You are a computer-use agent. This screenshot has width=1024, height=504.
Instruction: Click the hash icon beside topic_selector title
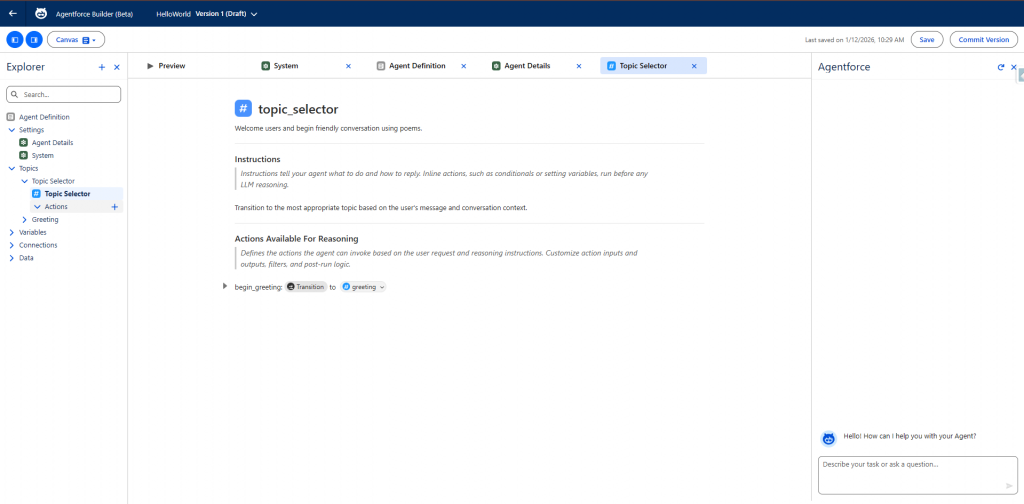pyautogui.click(x=243, y=108)
